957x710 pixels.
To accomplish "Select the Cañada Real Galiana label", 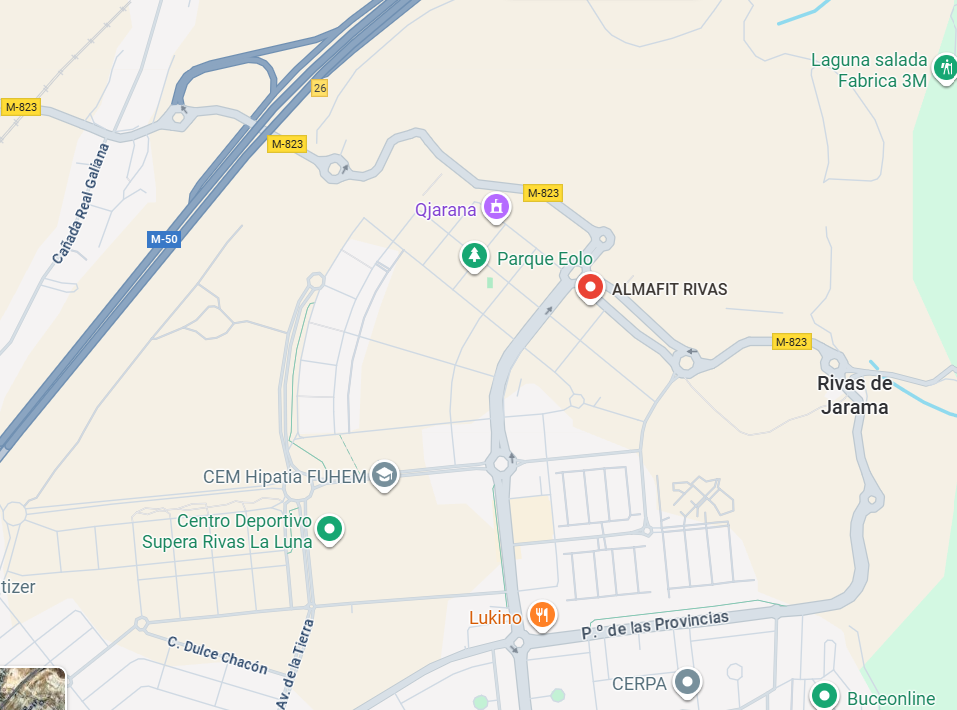I will 81,203.
